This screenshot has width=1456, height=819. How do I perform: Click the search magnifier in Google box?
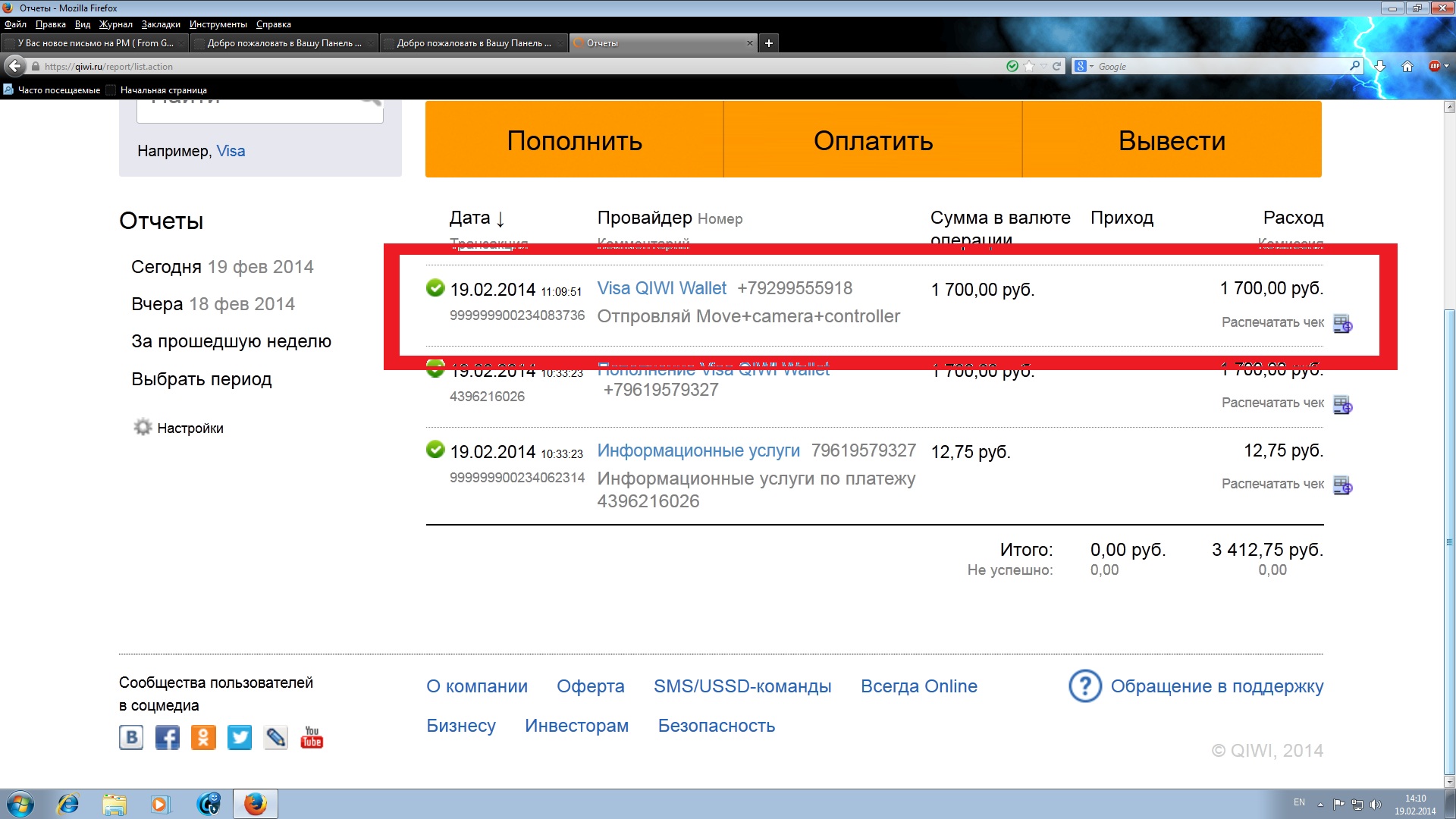tap(1354, 66)
